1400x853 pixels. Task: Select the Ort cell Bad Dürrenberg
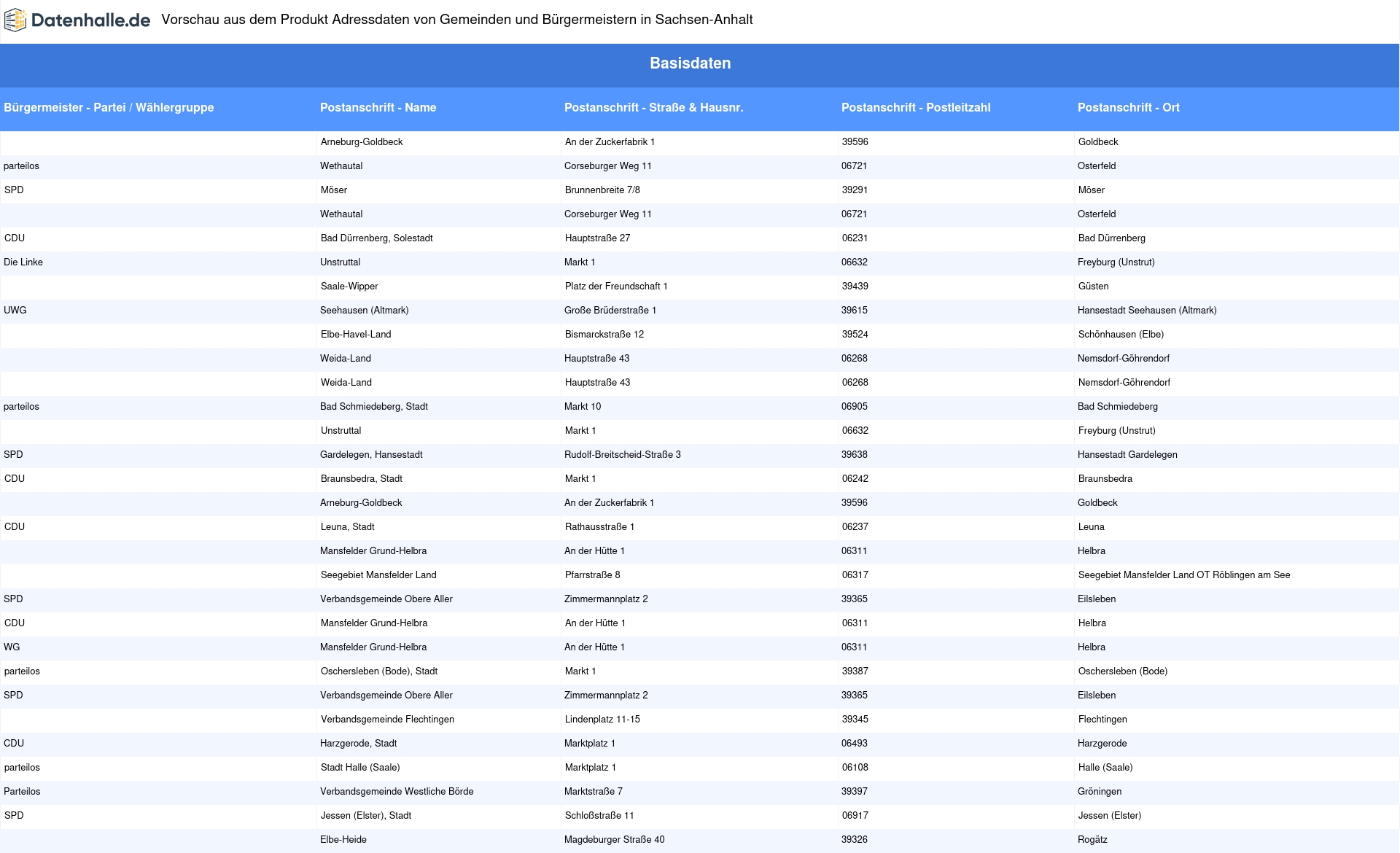[1112, 238]
